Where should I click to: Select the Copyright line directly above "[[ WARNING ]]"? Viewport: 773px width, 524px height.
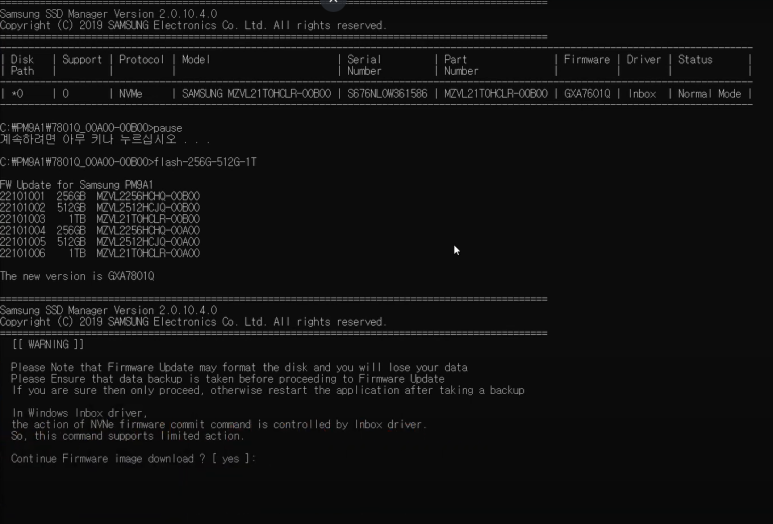coord(193,322)
